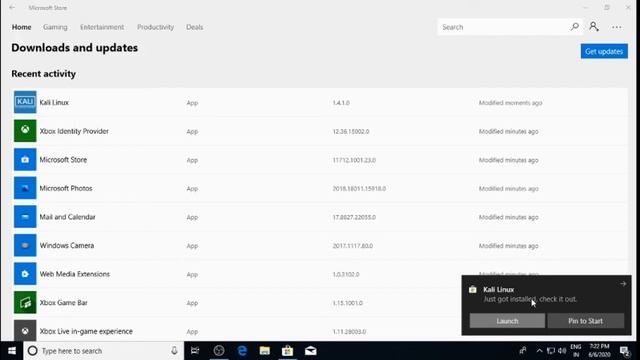This screenshot has height=360, width=640.
Task: Switch to the Entertainment tab
Action: click(102, 27)
